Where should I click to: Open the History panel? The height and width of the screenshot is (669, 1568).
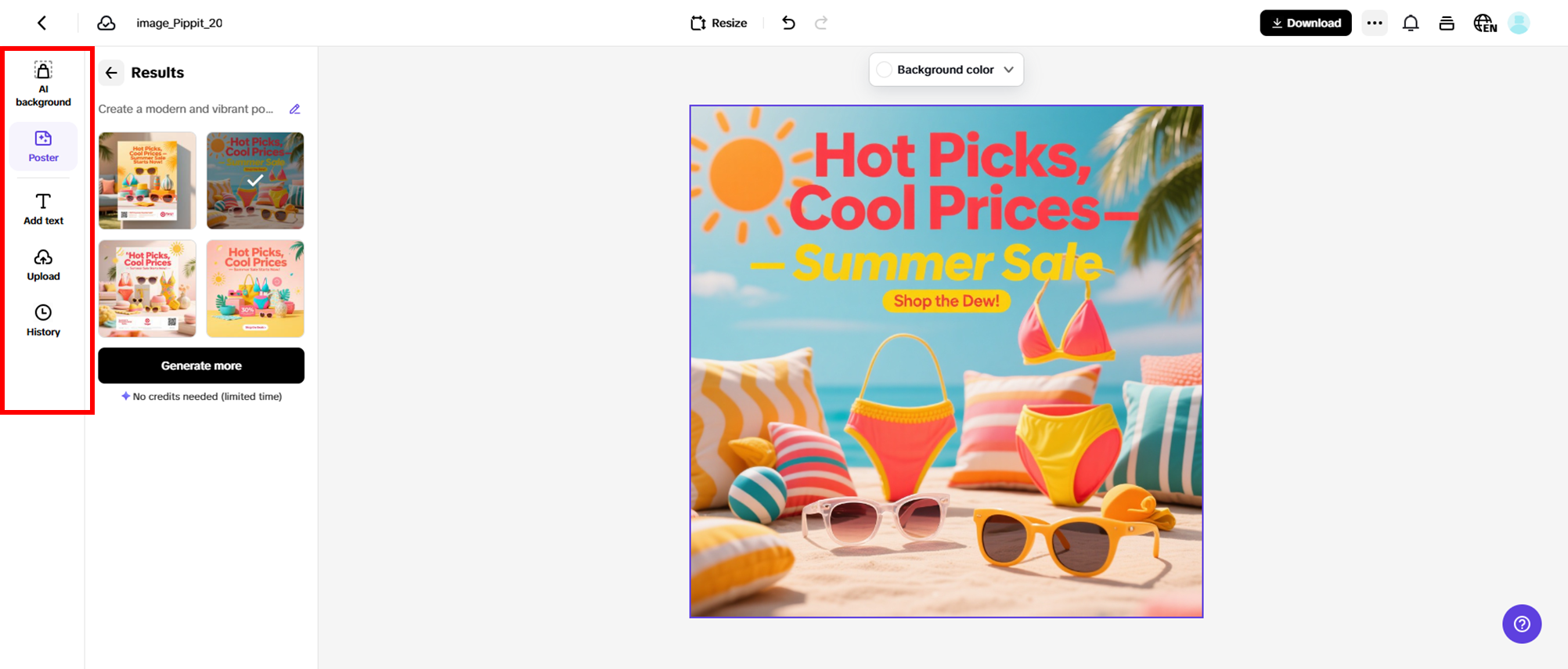[x=43, y=321]
